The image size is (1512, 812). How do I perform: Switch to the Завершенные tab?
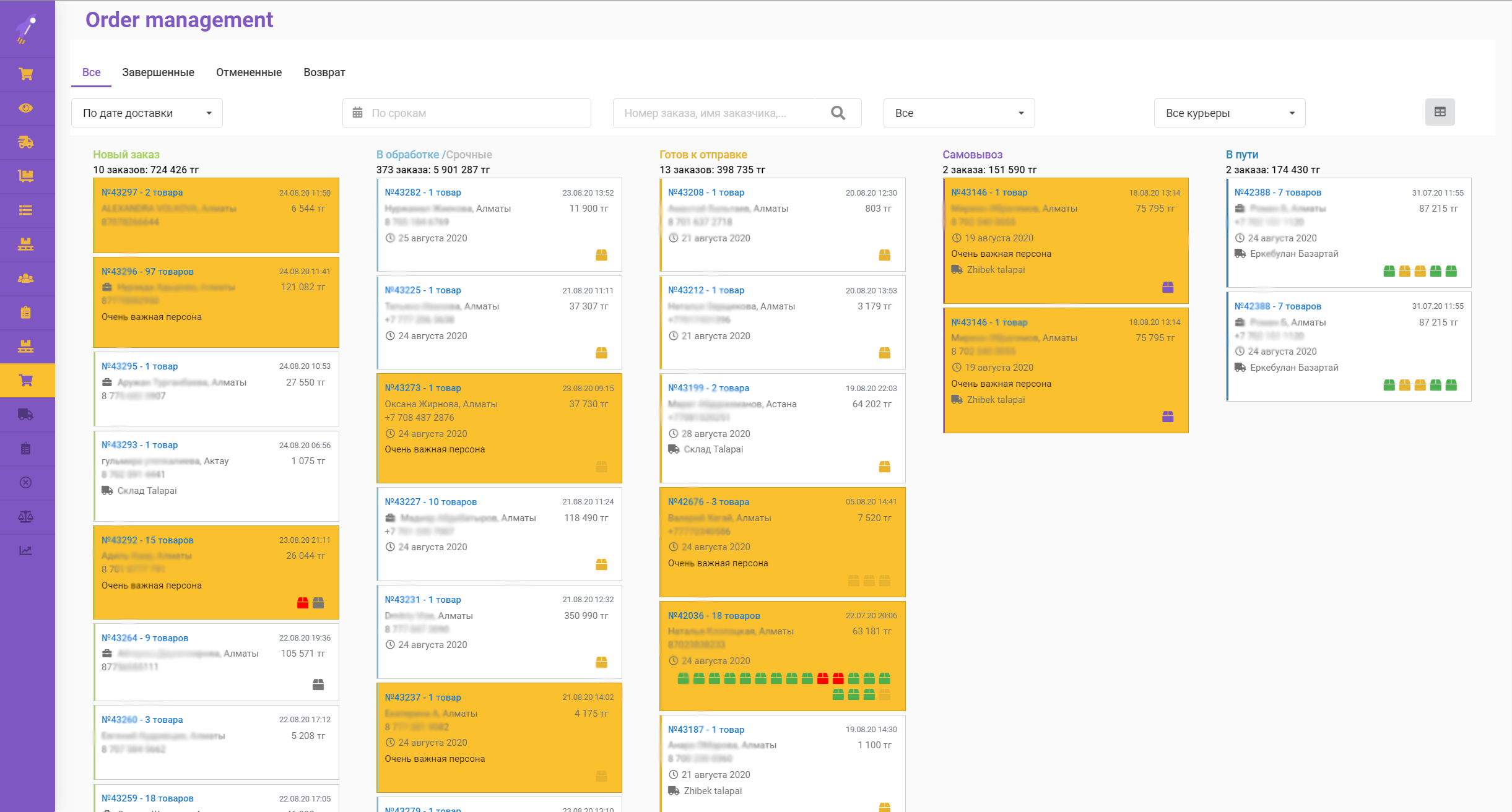(158, 72)
